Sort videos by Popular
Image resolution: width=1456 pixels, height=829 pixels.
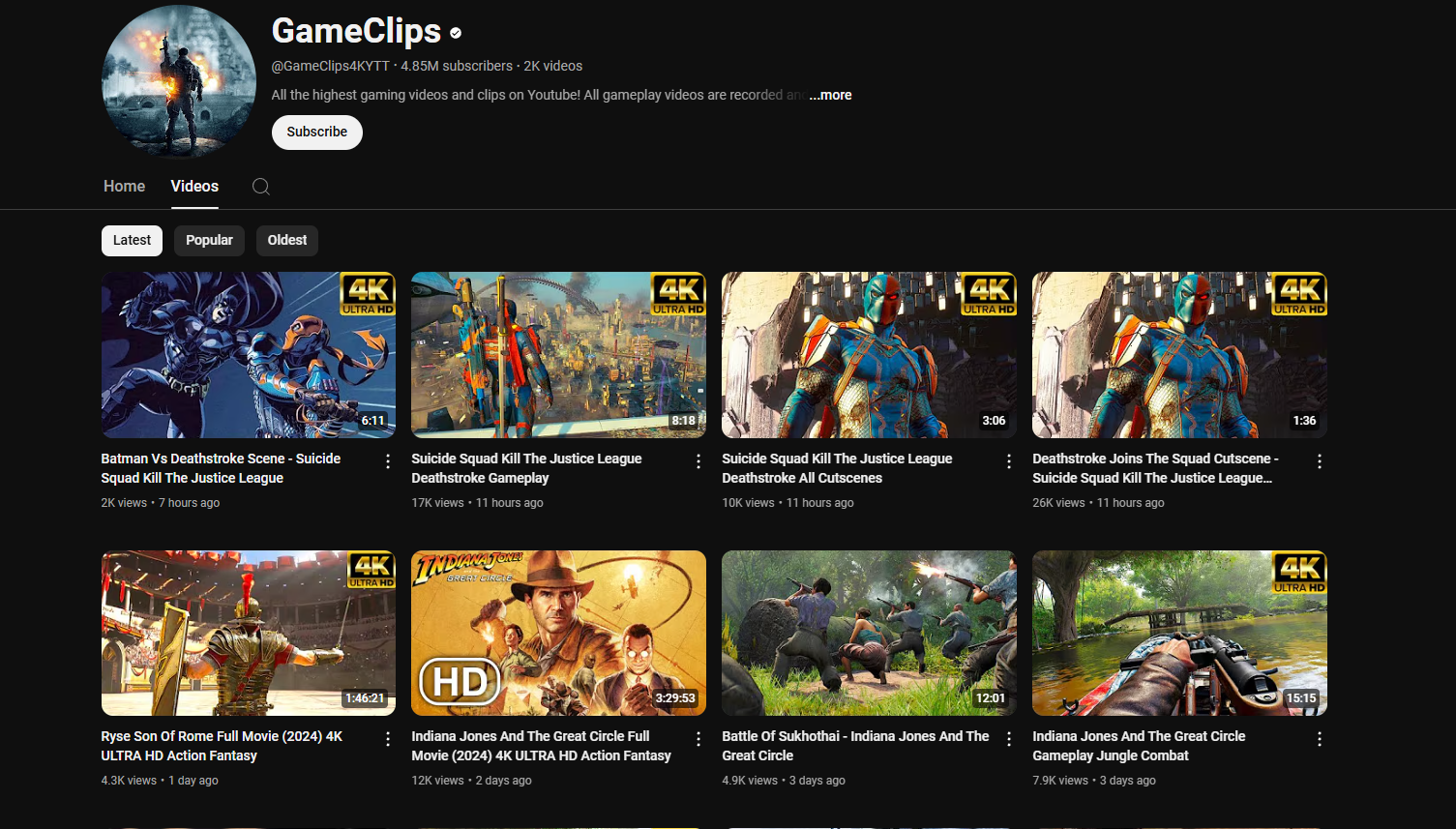(x=209, y=241)
